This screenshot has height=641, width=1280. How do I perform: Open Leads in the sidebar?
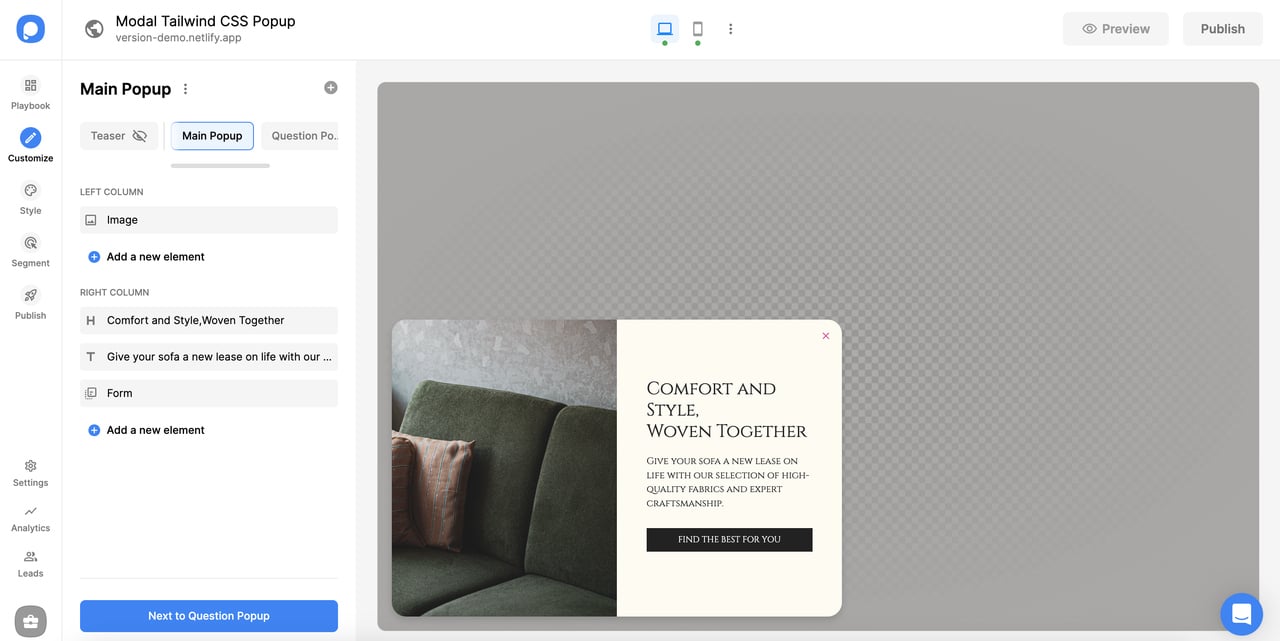click(x=30, y=564)
